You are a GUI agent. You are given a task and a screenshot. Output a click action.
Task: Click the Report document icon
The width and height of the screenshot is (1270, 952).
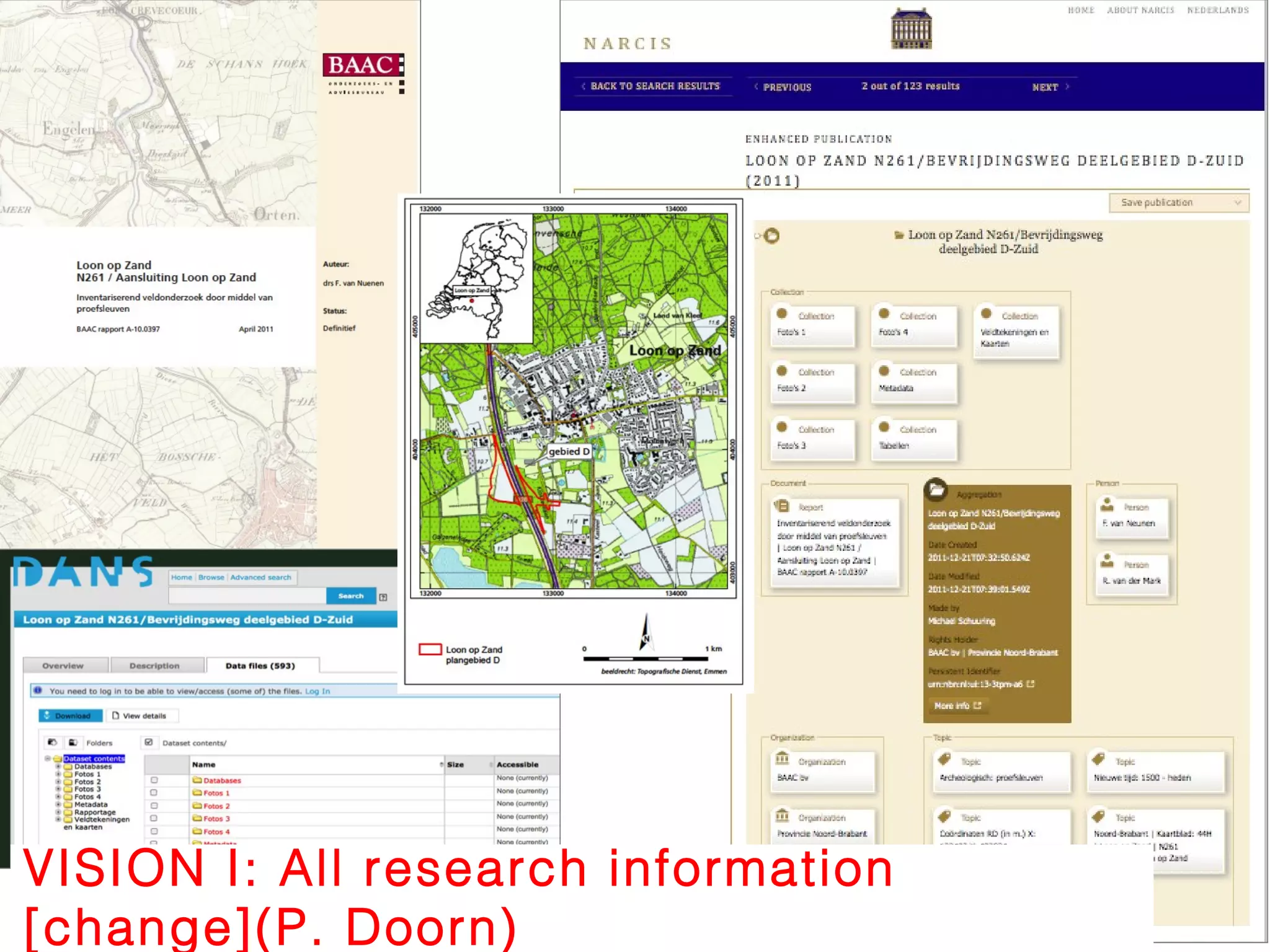click(x=782, y=506)
